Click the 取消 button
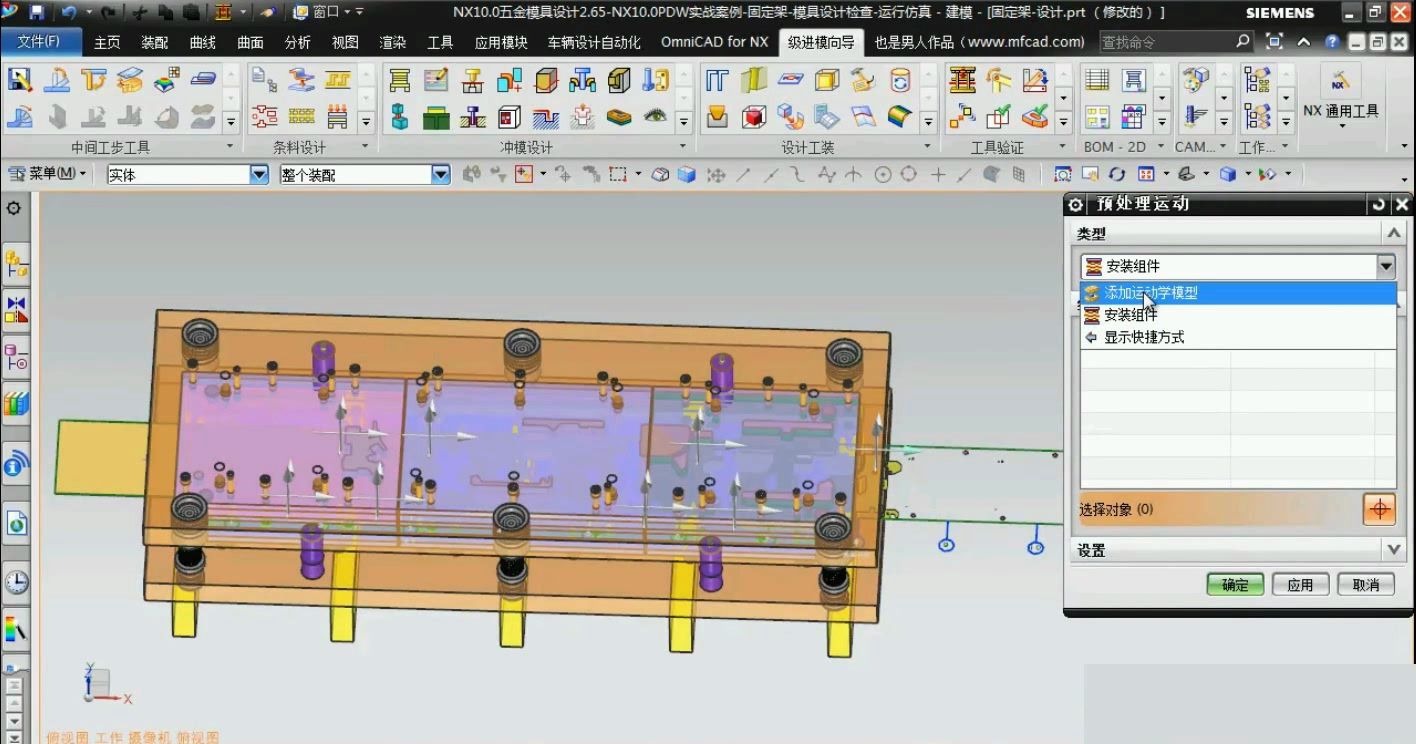 [x=1366, y=585]
